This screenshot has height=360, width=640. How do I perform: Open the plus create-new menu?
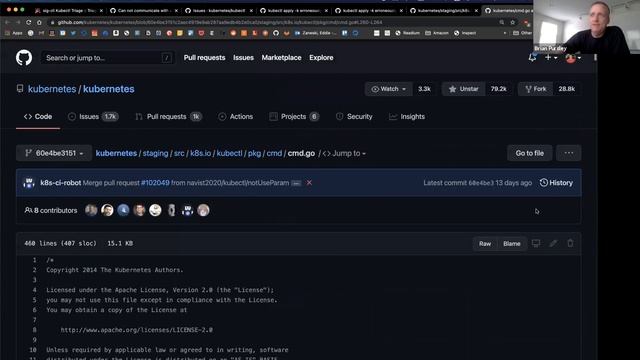point(551,58)
